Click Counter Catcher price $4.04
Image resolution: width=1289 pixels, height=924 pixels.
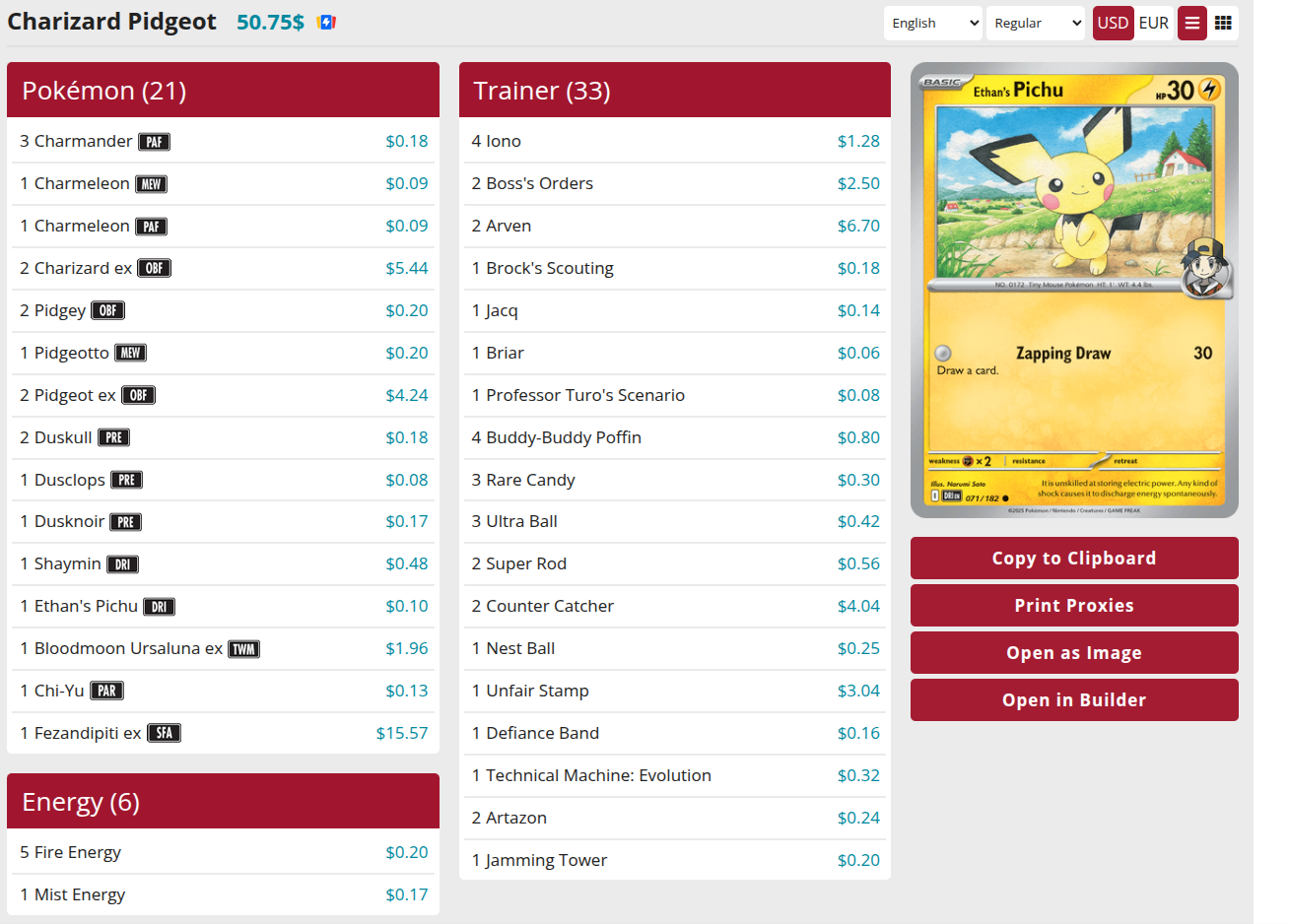[858, 607]
